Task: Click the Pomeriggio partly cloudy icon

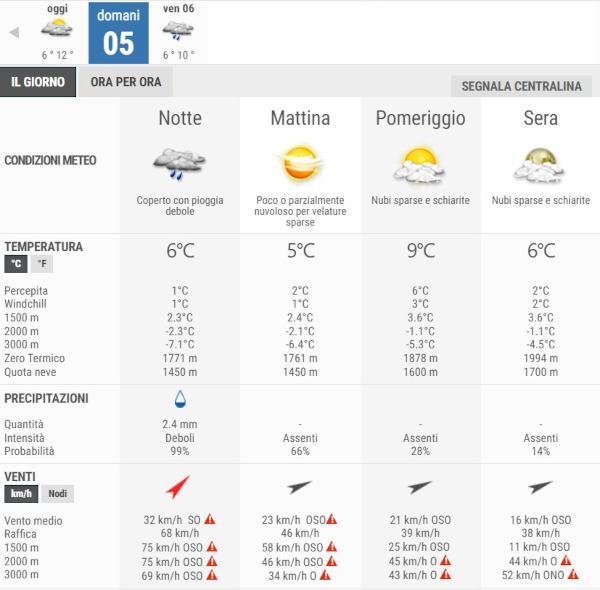Action: point(420,163)
